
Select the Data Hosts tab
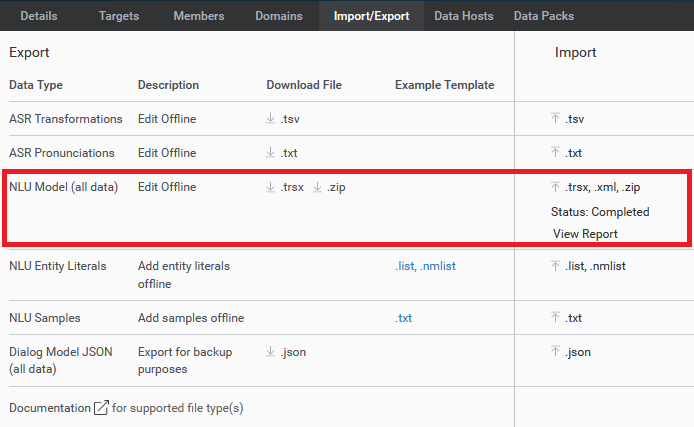(x=465, y=16)
